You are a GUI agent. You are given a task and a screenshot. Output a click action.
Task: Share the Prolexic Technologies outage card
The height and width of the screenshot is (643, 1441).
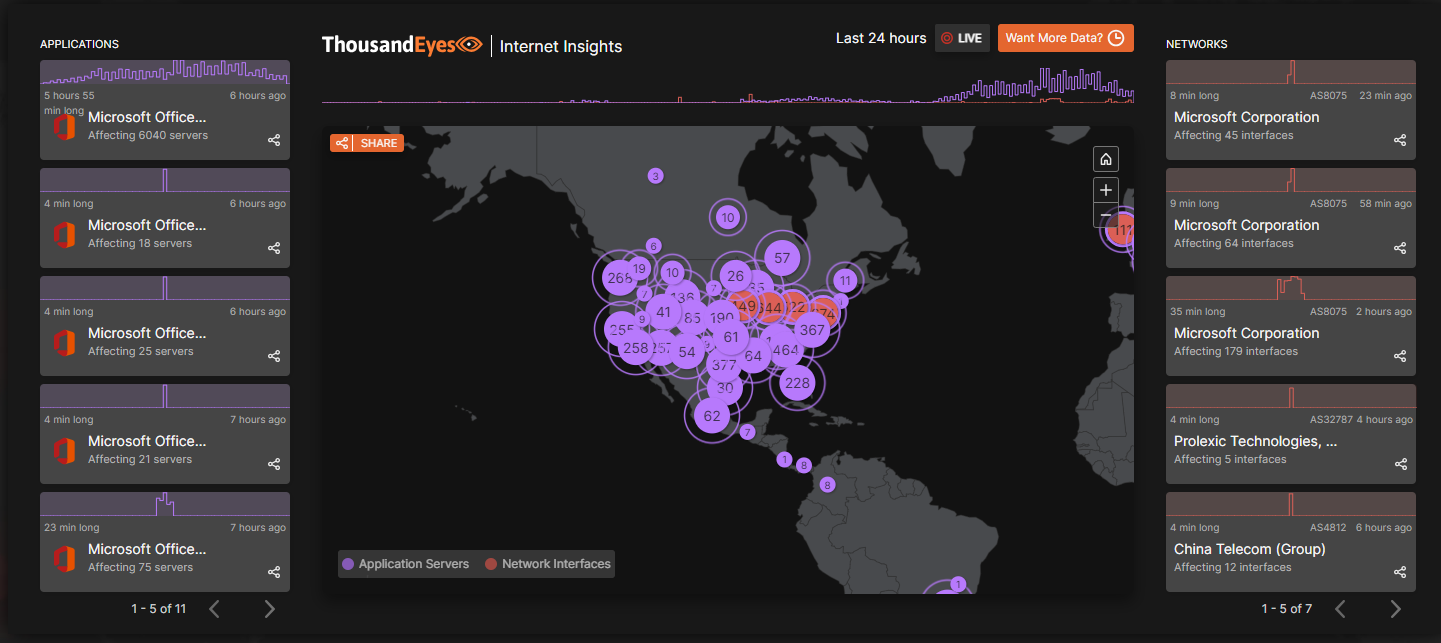point(1400,464)
